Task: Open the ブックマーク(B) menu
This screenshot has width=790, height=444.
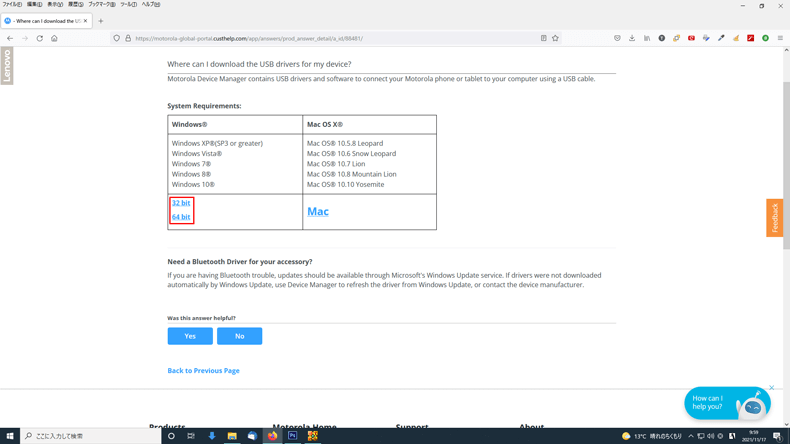Action: (x=101, y=5)
